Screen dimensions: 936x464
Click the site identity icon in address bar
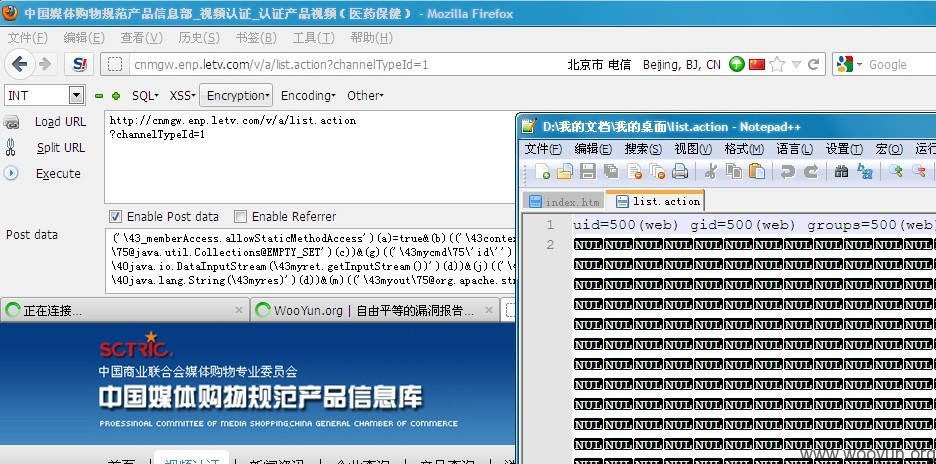click(x=115, y=64)
